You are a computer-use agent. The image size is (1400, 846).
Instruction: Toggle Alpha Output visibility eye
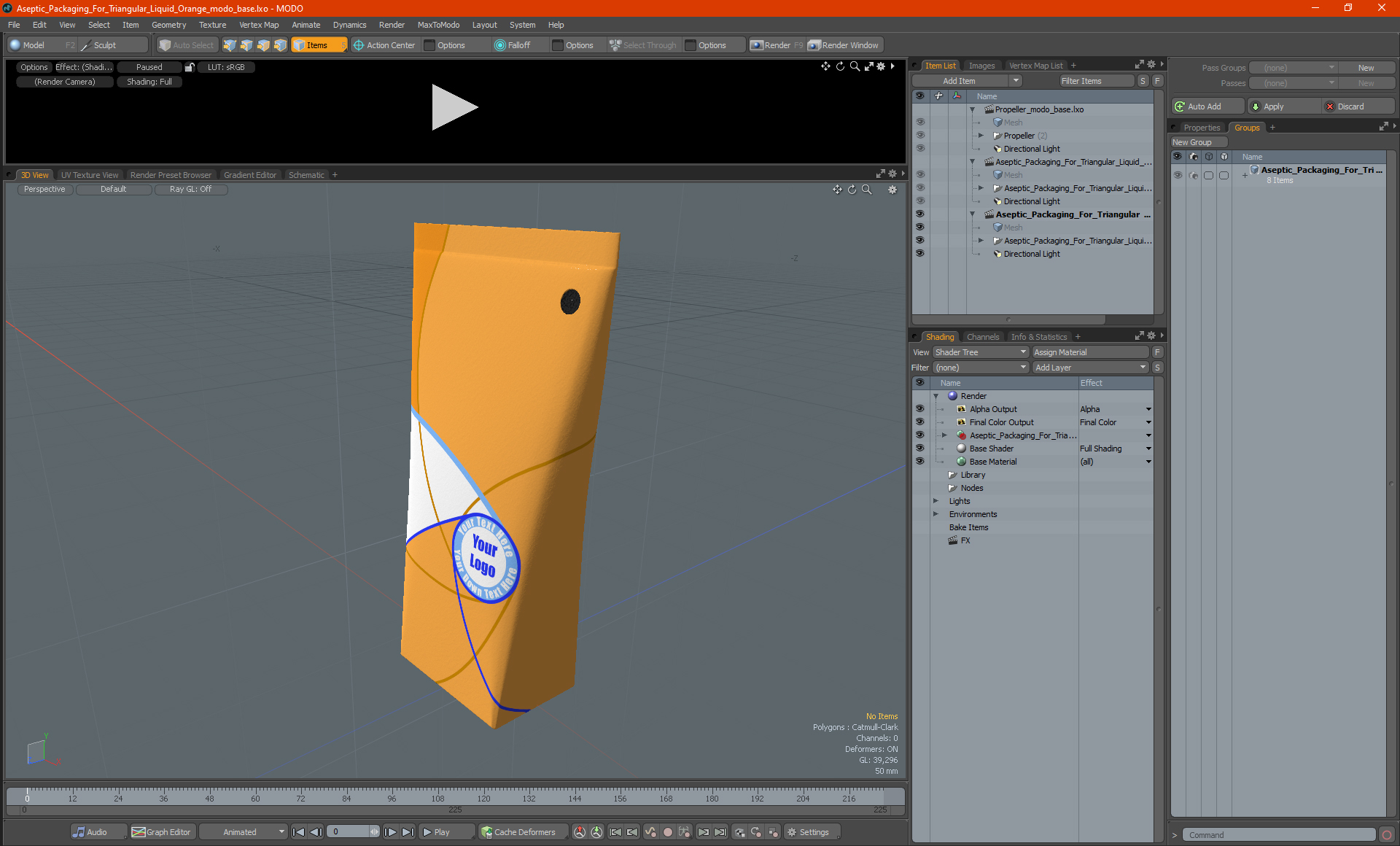pyautogui.click(x=920, y=408)
